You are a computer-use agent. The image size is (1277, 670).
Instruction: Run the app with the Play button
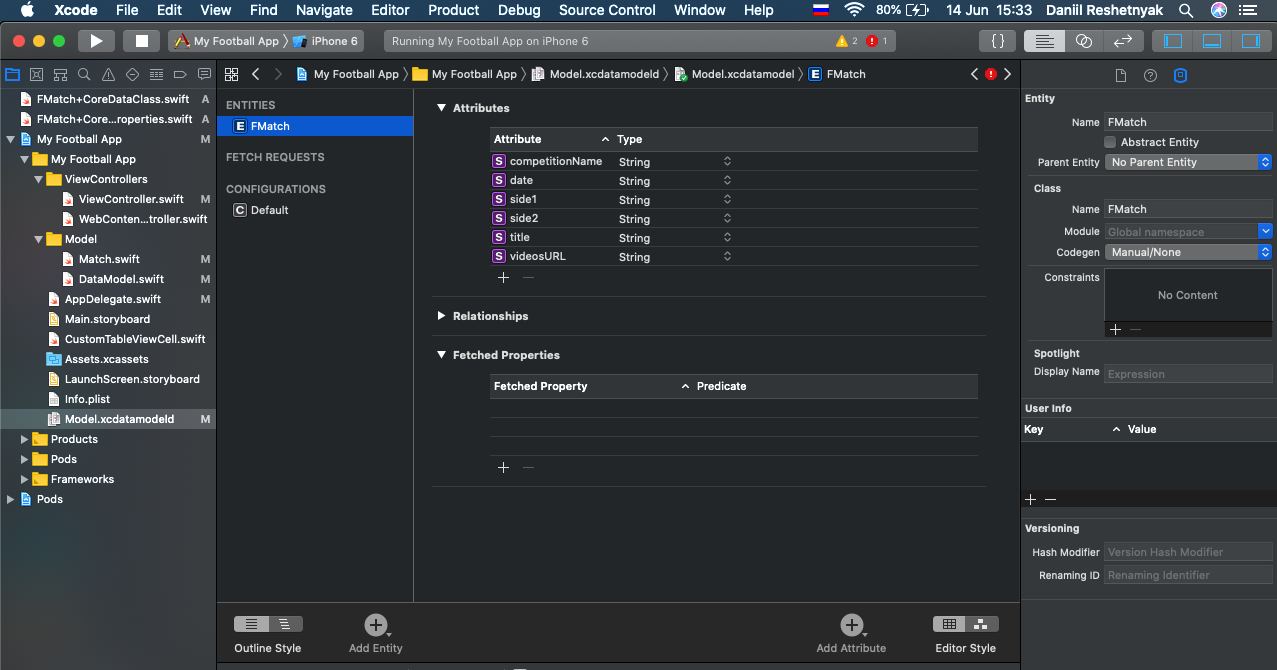(96, 41)
